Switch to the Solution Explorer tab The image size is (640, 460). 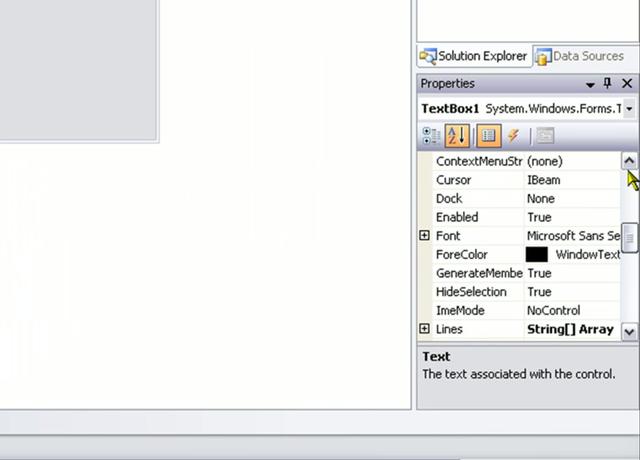474,56
